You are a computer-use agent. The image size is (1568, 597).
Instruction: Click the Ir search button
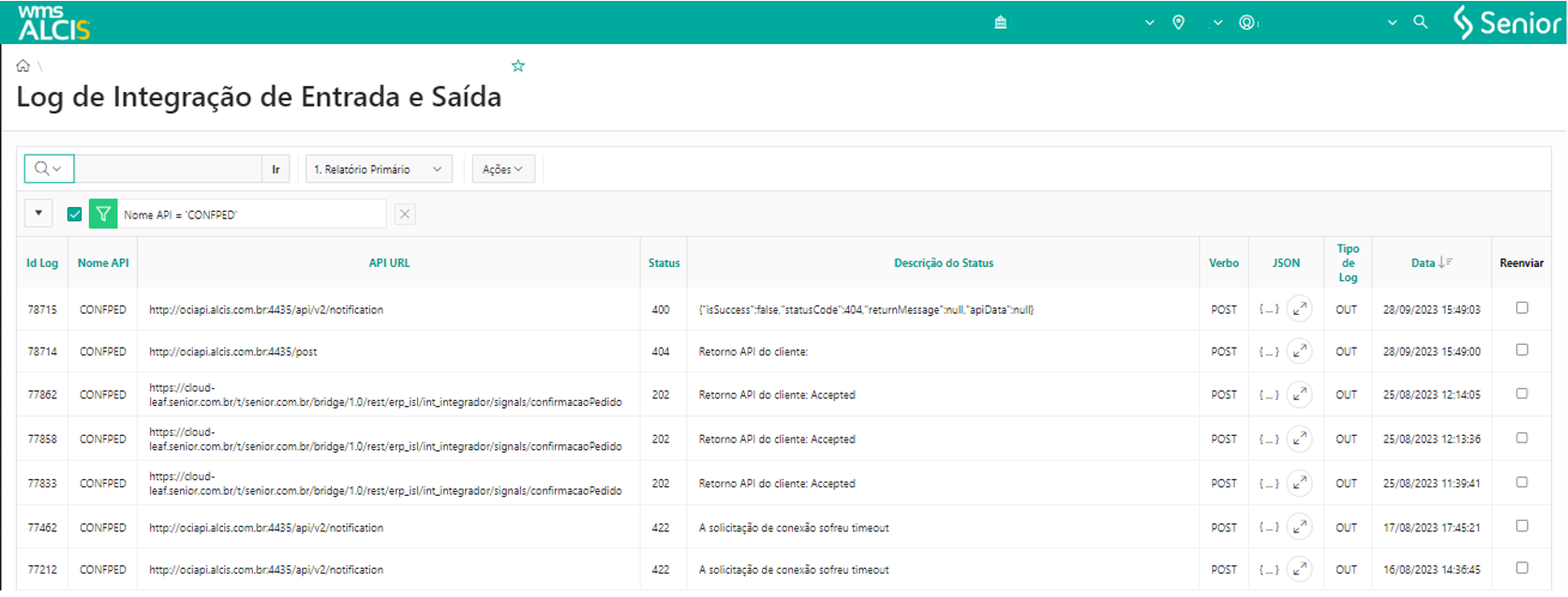tap(276, 170)
